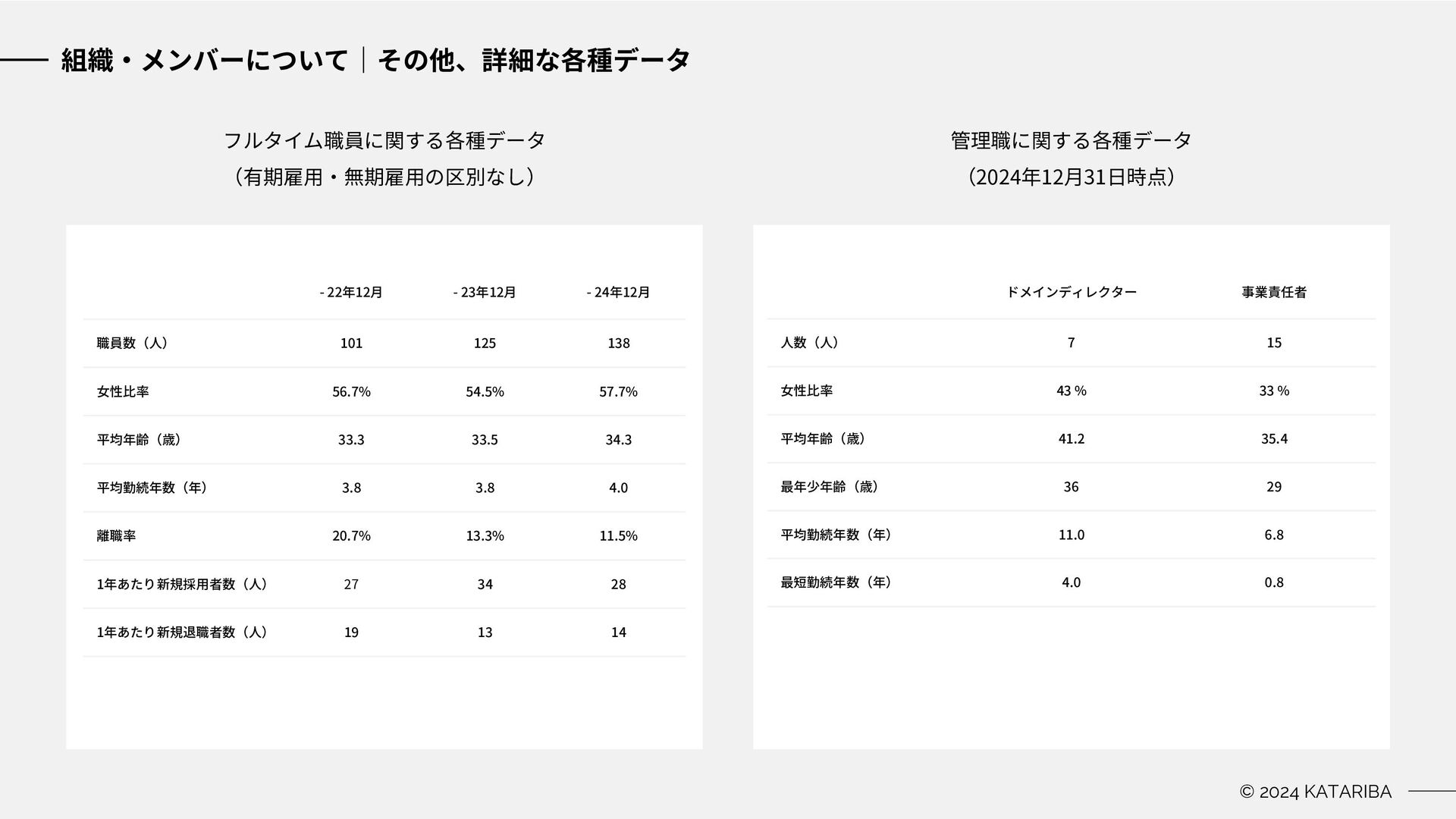Select the 管理職に関する各種データ heading

click(1071, 140)
